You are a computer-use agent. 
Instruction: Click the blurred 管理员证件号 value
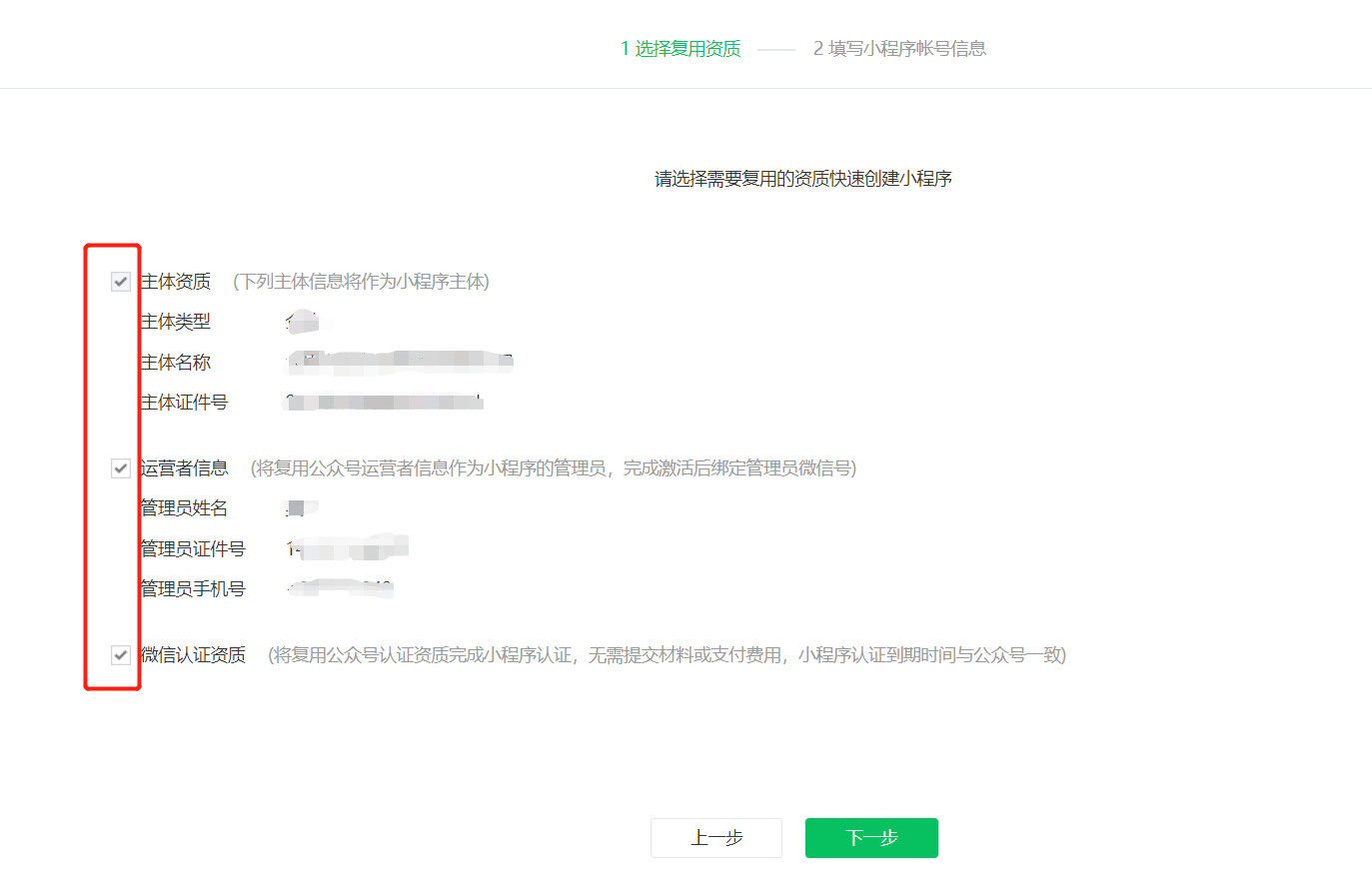(348, 548)
